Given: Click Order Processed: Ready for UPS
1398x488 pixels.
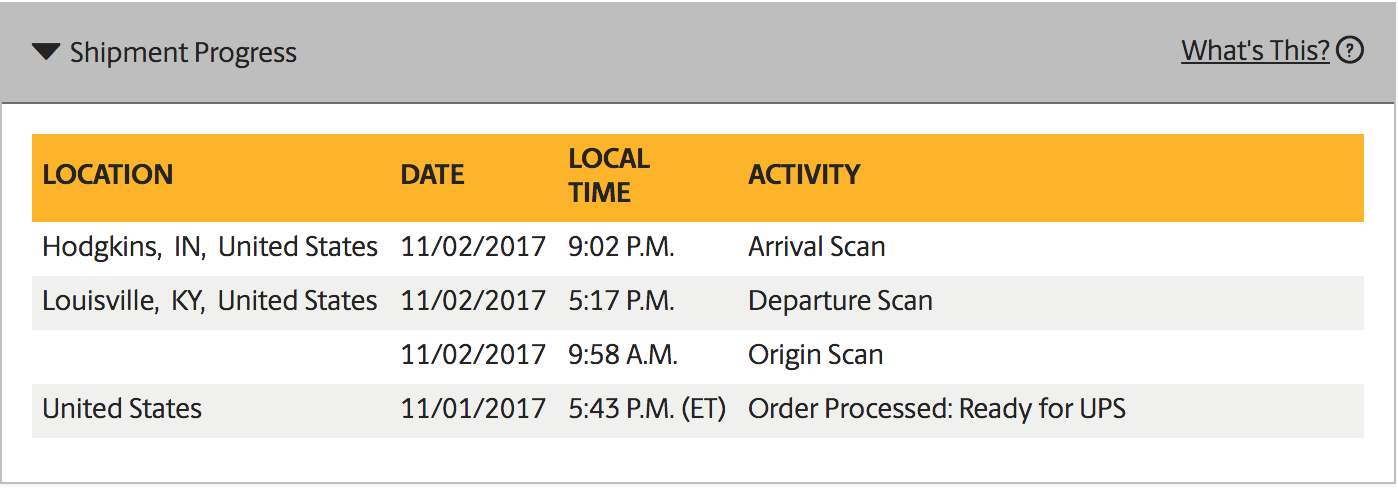Looking at the screenshot, I should click(937, 409).
